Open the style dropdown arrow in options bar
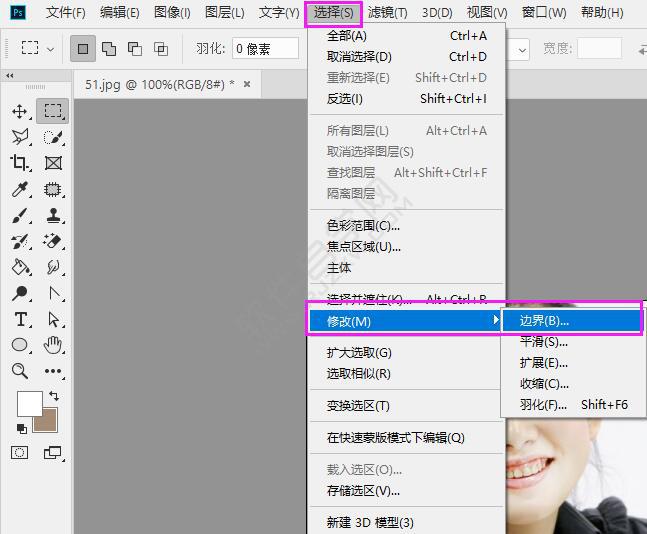Screen dimensions: 647x534 tap(522, 50)
